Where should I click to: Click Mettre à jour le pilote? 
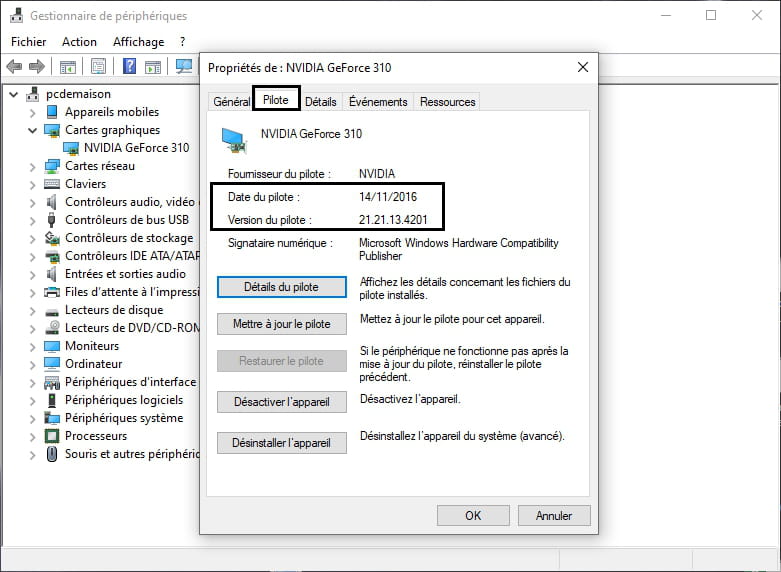pyautogui.click(x=282, y=324)
